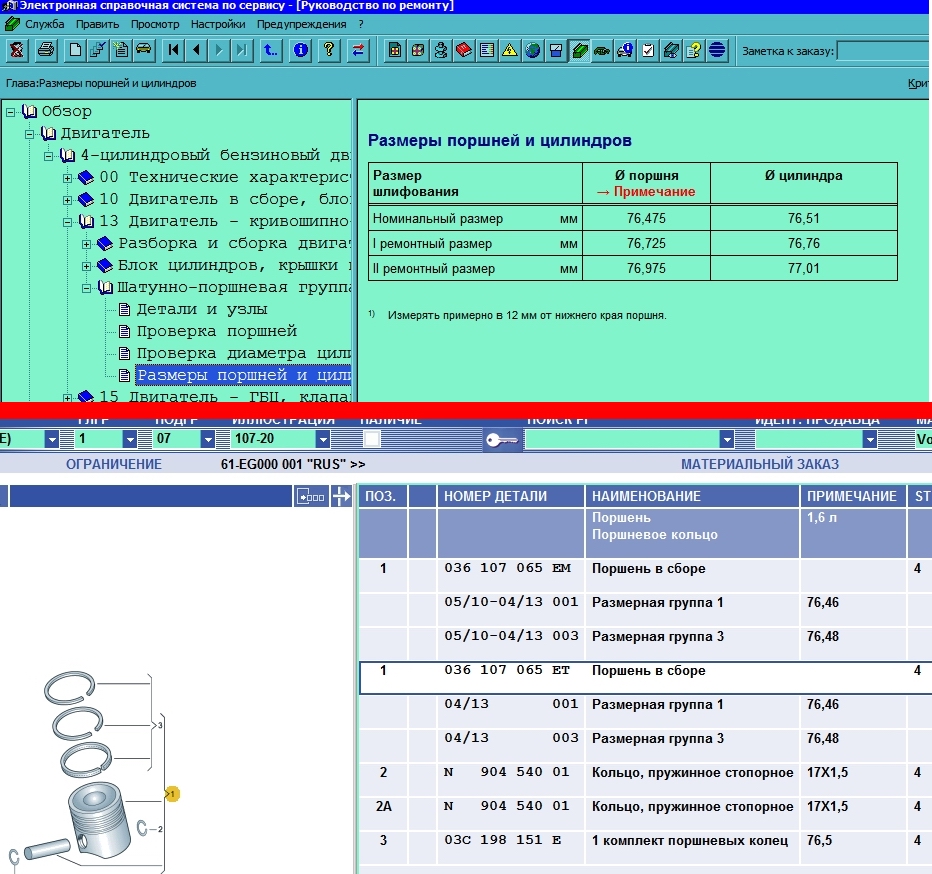The height and width of the screenshot is (874, 932).
Task: Open the Подгр 07 dropdown
Action: (208, 439)
